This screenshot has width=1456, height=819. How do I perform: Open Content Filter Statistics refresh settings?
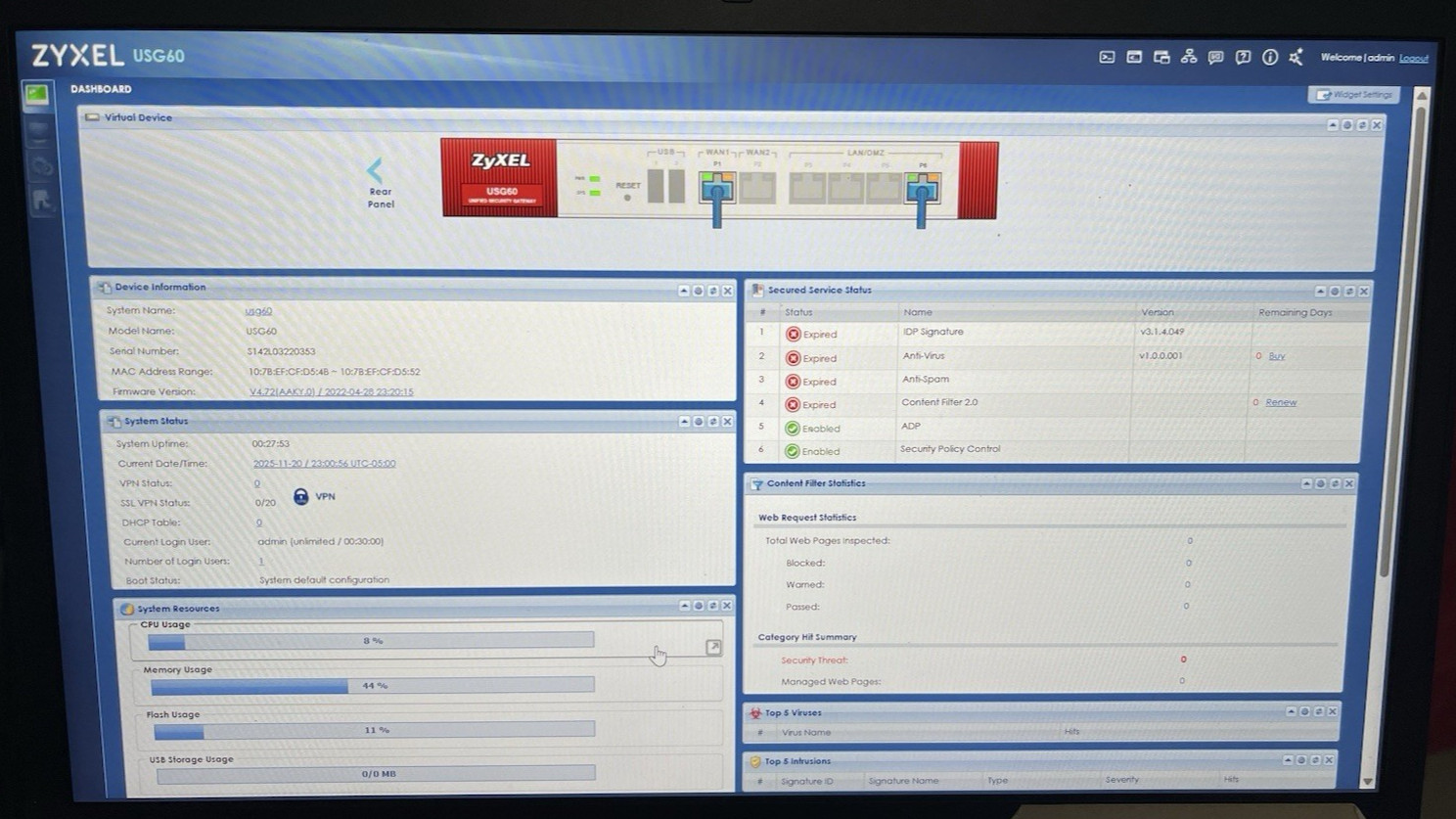coord(1321,483)
